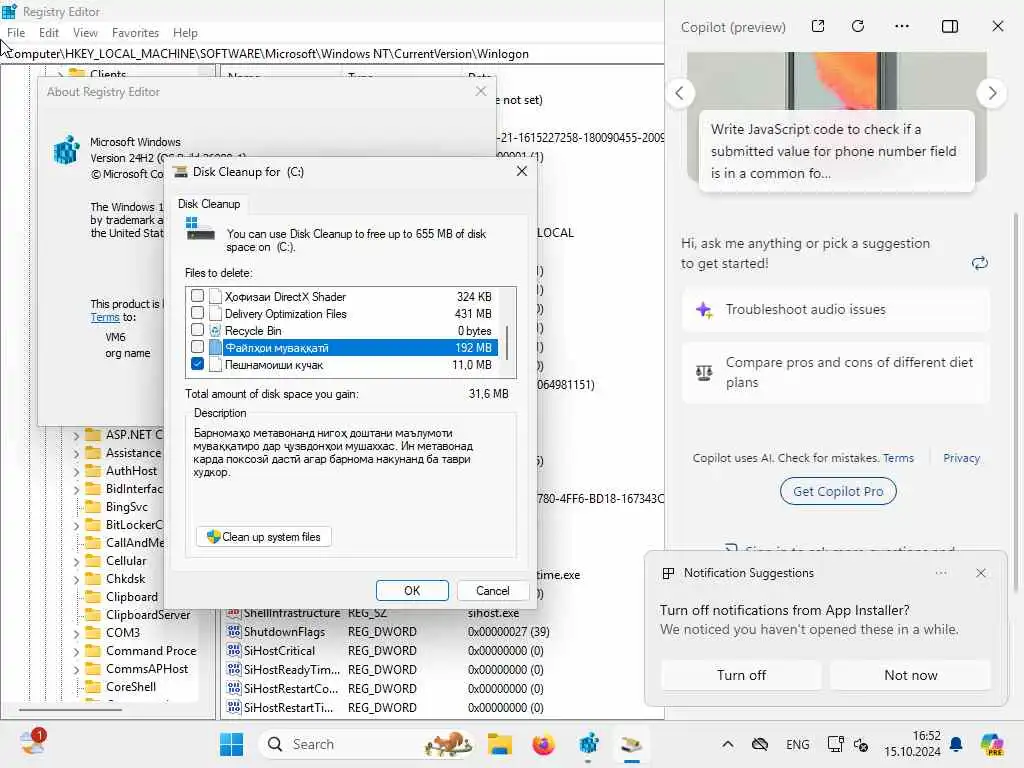
Task: Select the CallAndMessaging folder icon
Action: [x=93, y=543]
